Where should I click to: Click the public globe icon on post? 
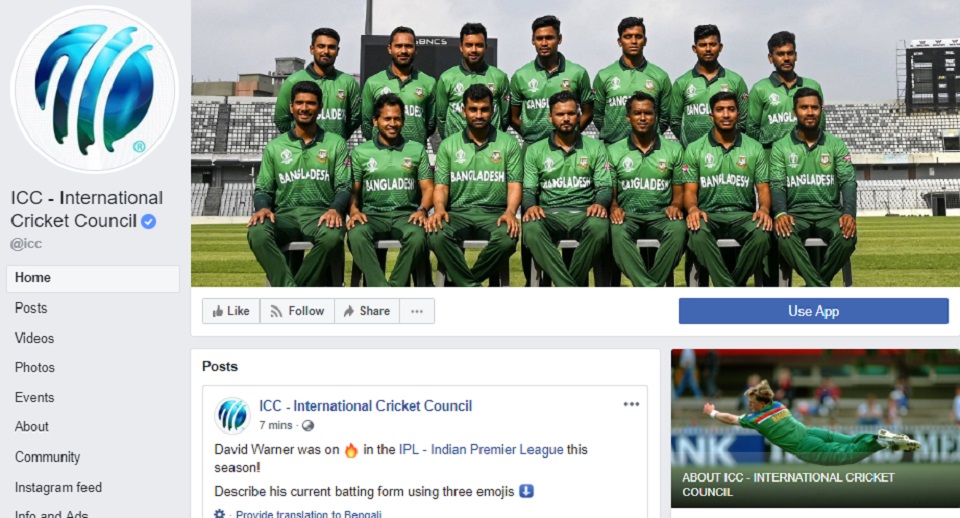tap(308, 426)
